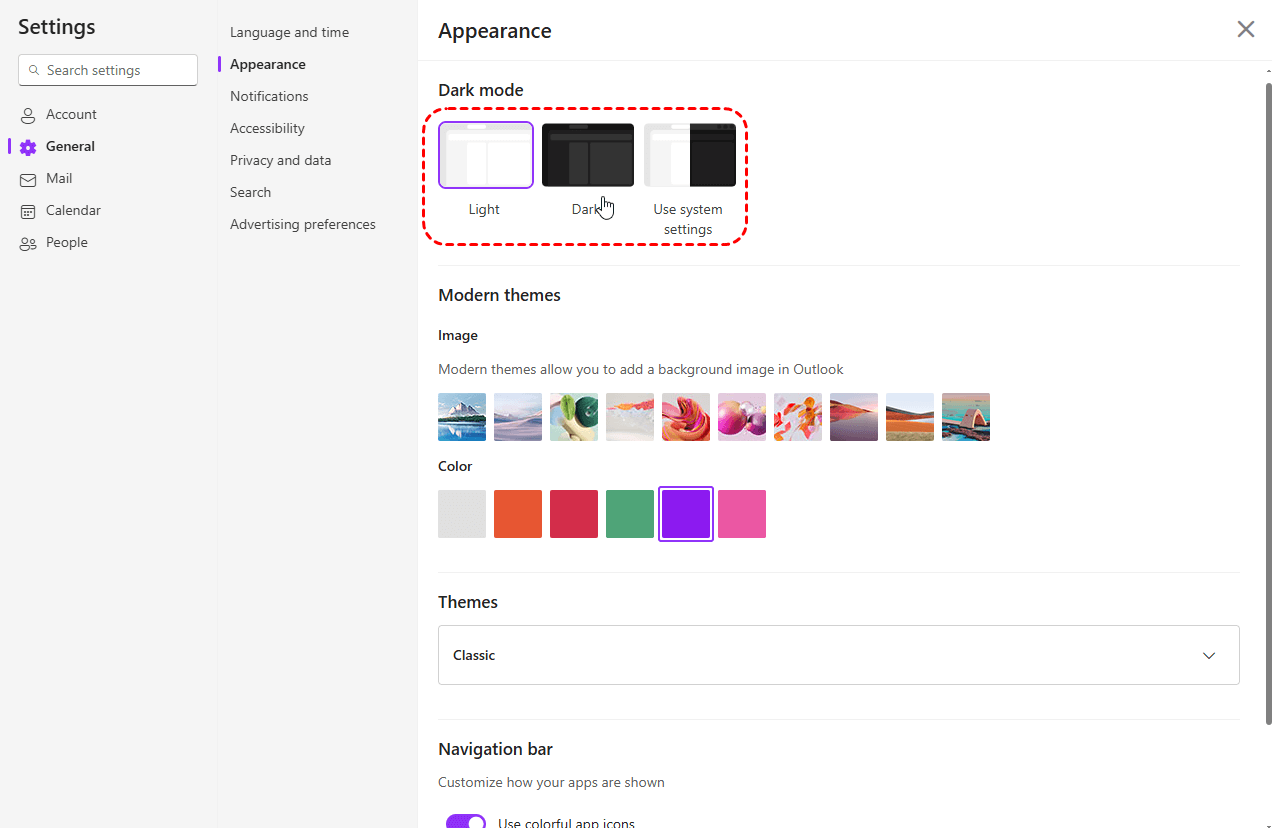Click the Account person icon
This screenshot has height=828, width=1272.
(x=28, y=115)
